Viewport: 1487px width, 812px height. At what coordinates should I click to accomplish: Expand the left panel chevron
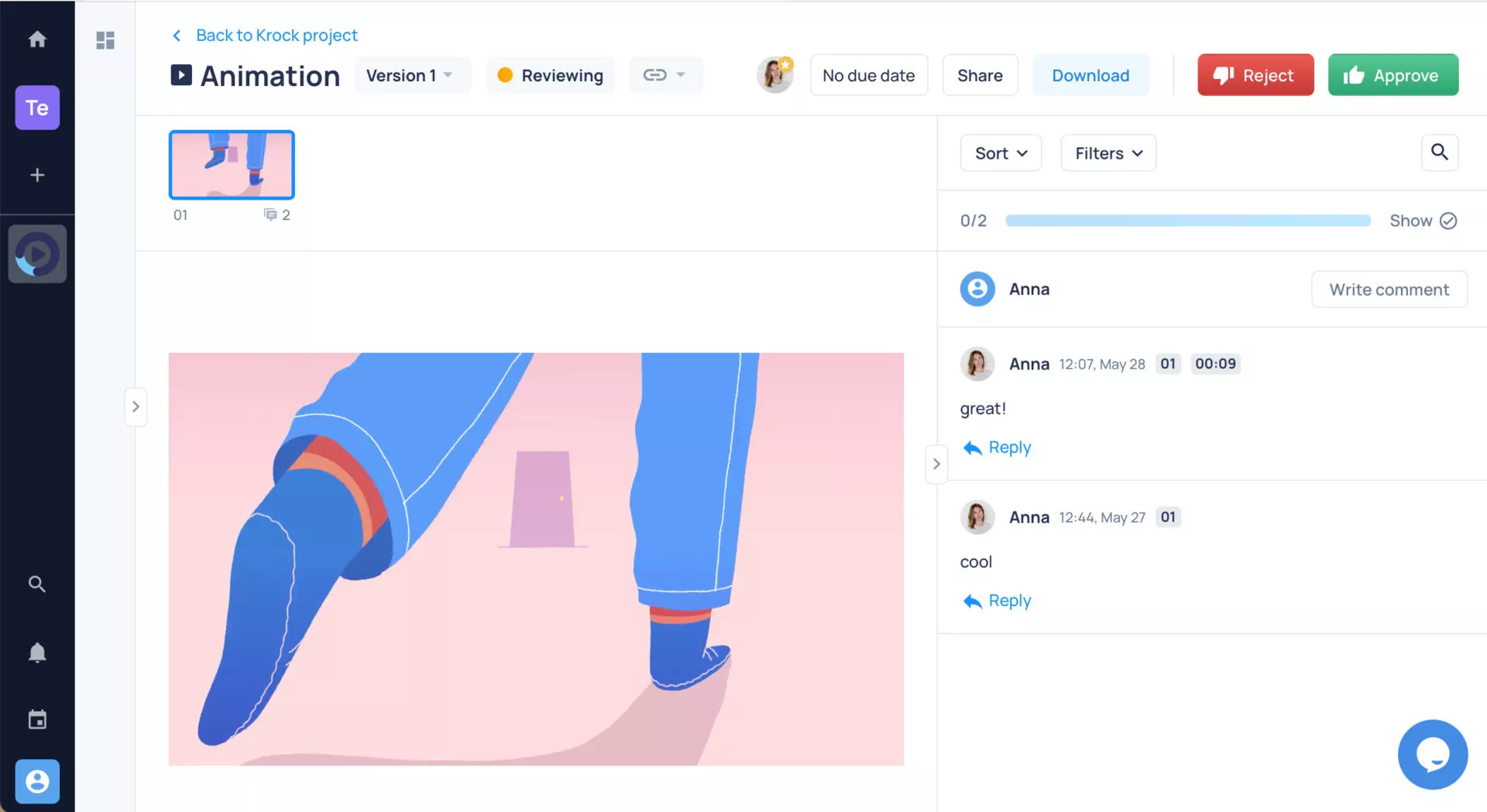click(x=136, y=406)
